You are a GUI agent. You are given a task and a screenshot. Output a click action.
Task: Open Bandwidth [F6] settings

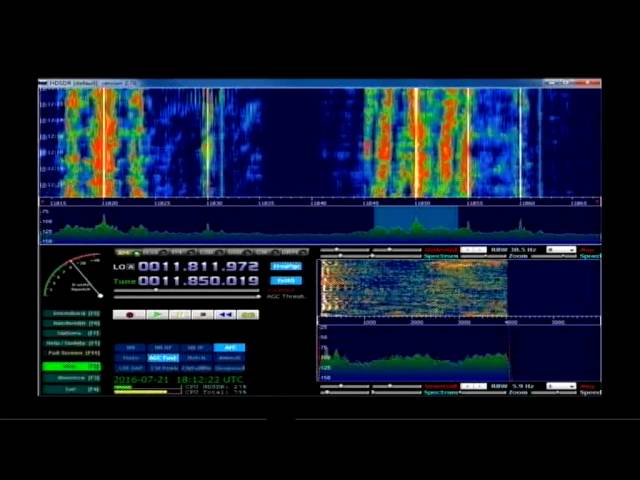point(72,323)
